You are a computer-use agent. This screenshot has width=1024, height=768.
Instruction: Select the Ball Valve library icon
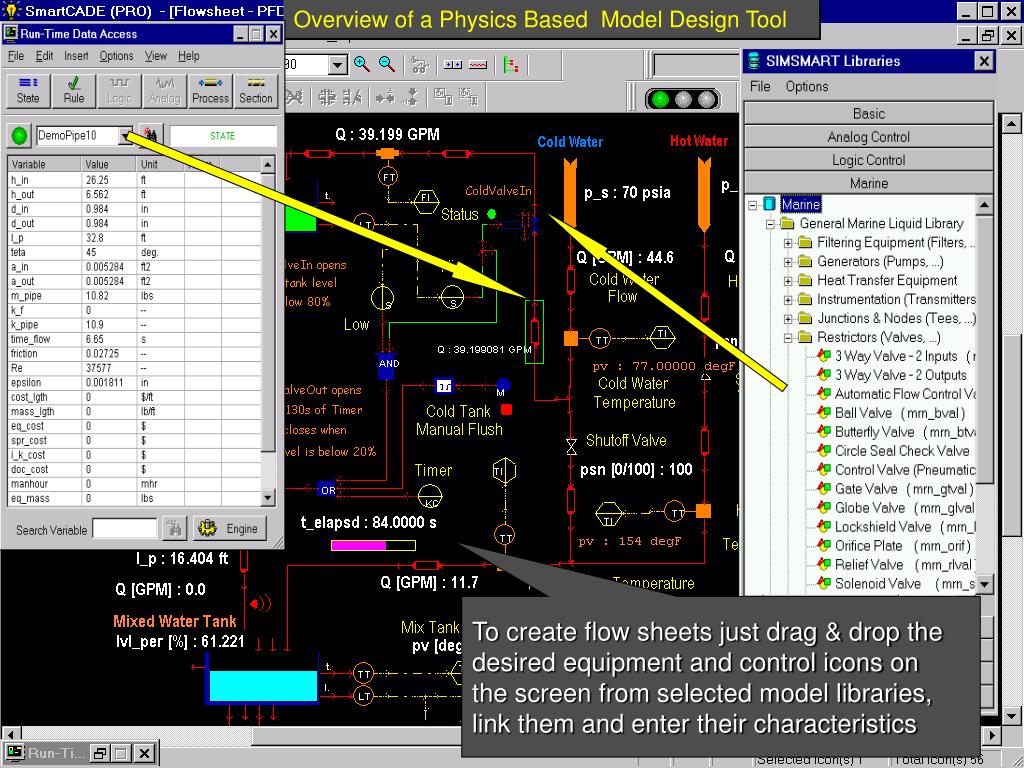[x=824, y=413]
